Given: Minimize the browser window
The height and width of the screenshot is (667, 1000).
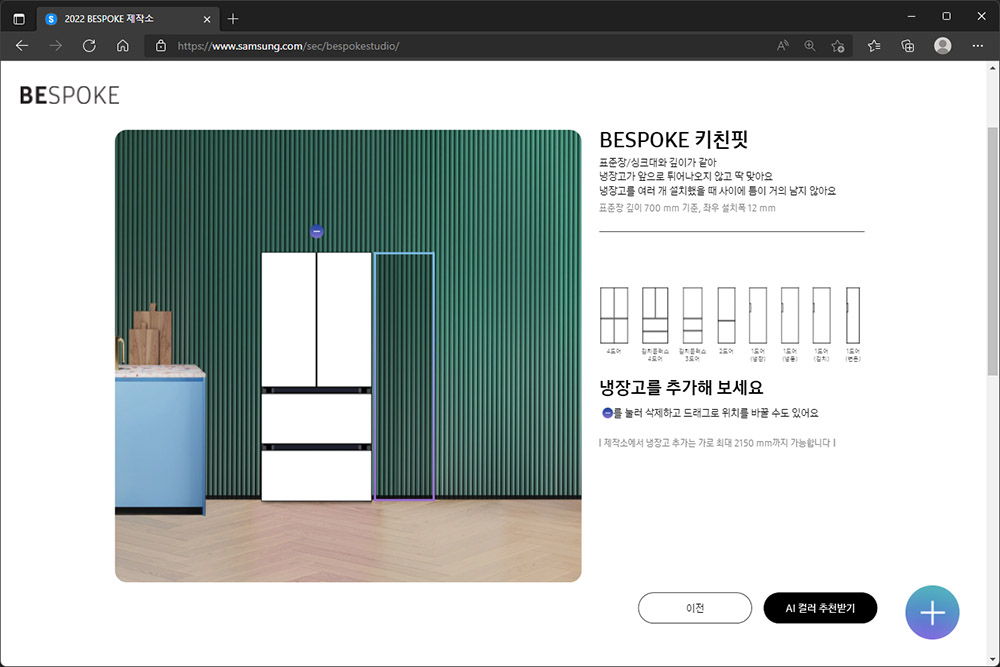Looking at the screenshot, I should pos(911,17).
